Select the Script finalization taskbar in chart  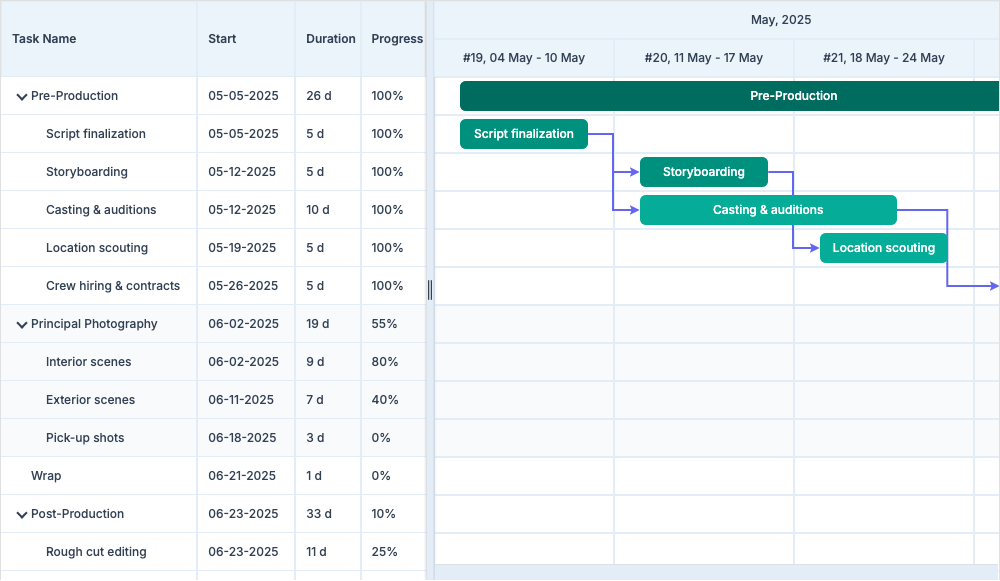click(x=523, y=134)
